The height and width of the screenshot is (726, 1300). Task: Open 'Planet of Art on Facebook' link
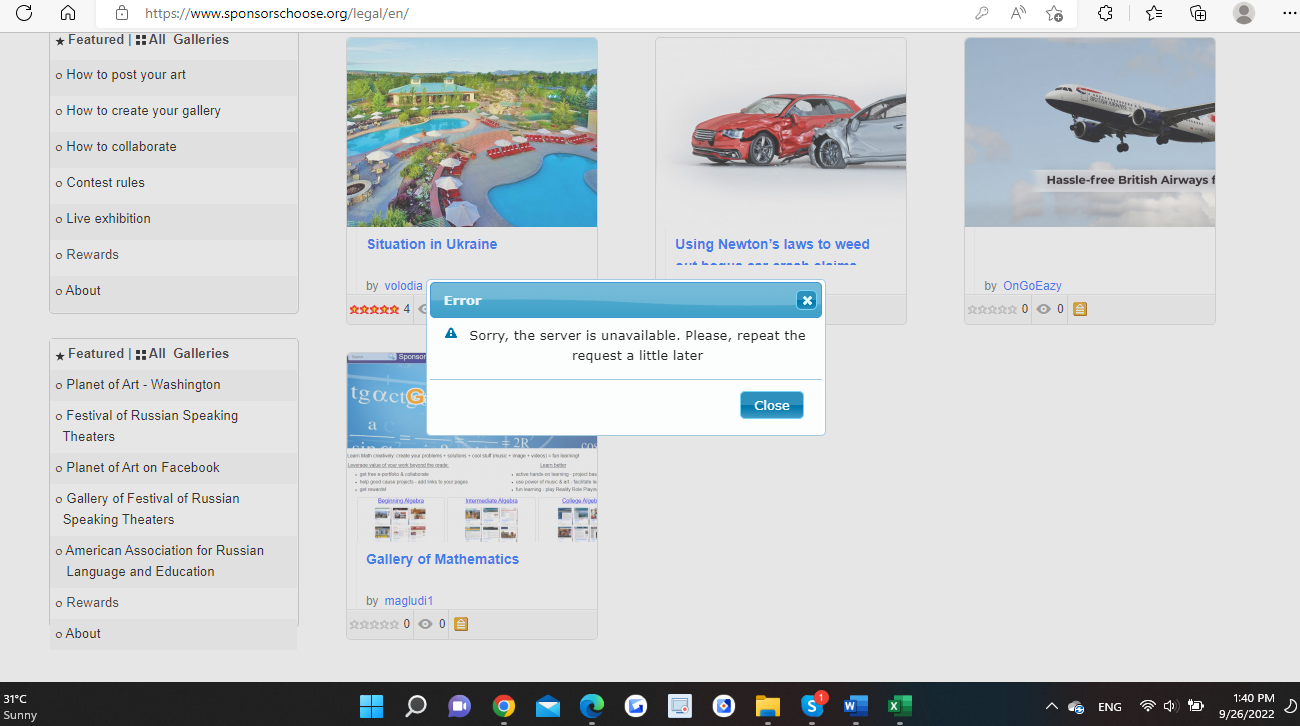pyautogui.click(x=143, y=468)
